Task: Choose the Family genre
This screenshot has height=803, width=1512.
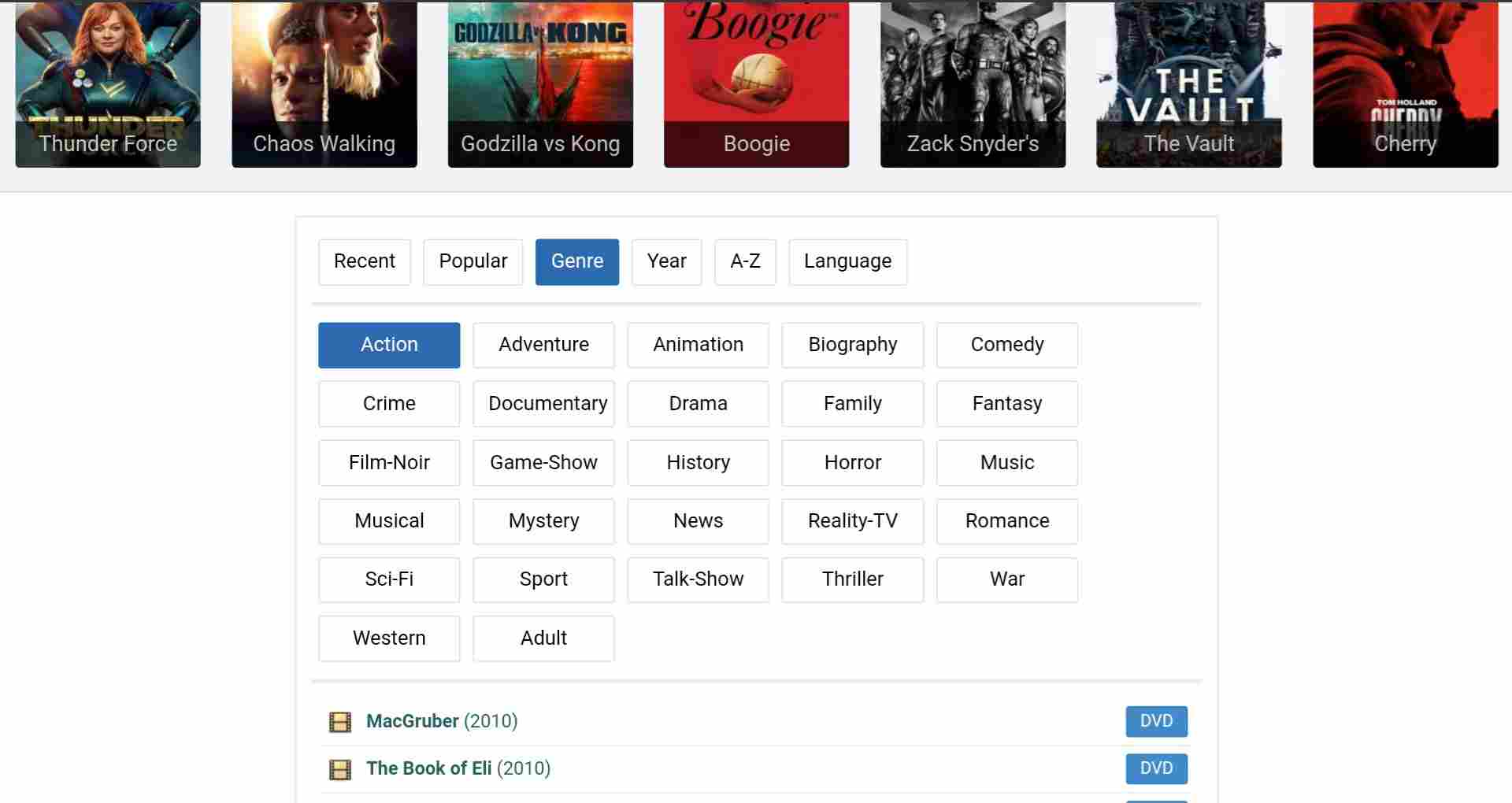Action: coord(853,404)
